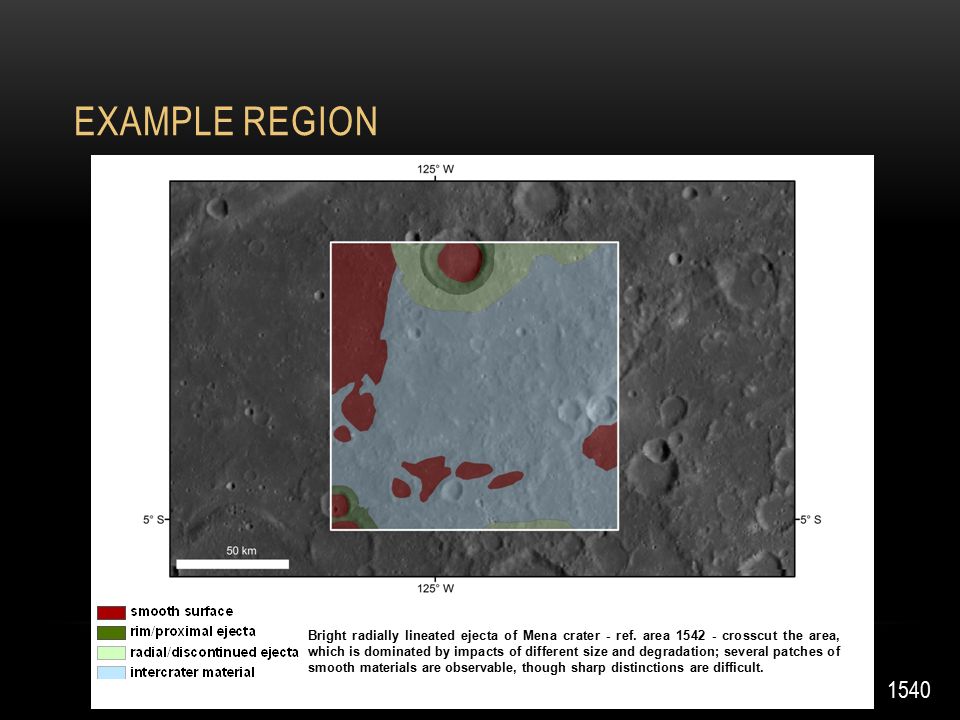Click the red smooth surface legend swatch

pyautogui.click(x=111, y=612)
